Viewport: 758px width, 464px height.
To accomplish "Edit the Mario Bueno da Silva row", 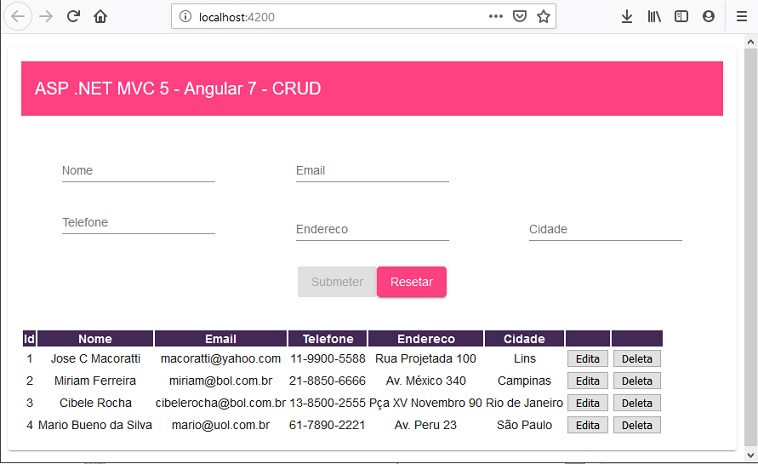I will [587, 425].
